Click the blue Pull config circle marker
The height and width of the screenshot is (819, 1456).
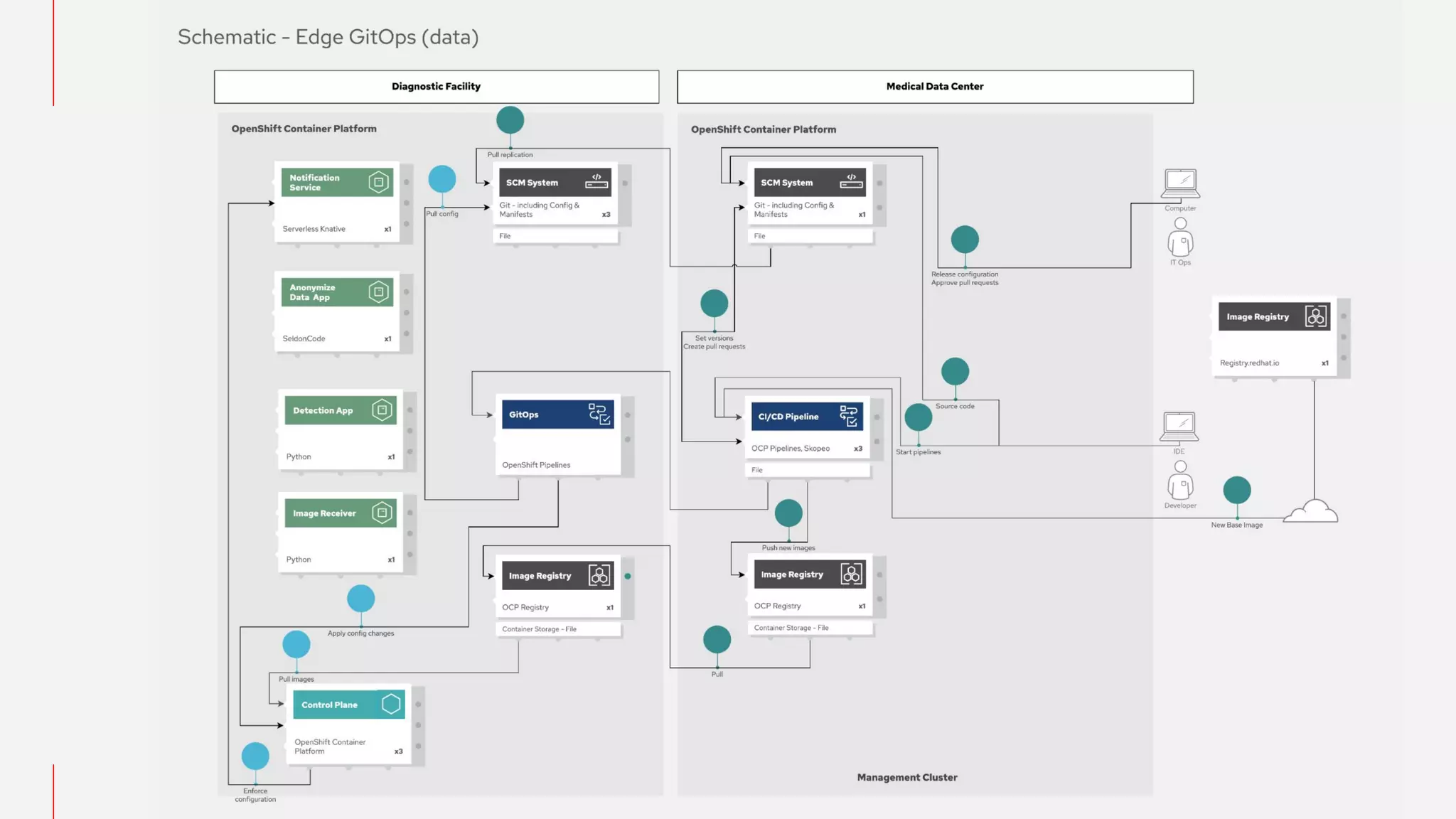442,179
